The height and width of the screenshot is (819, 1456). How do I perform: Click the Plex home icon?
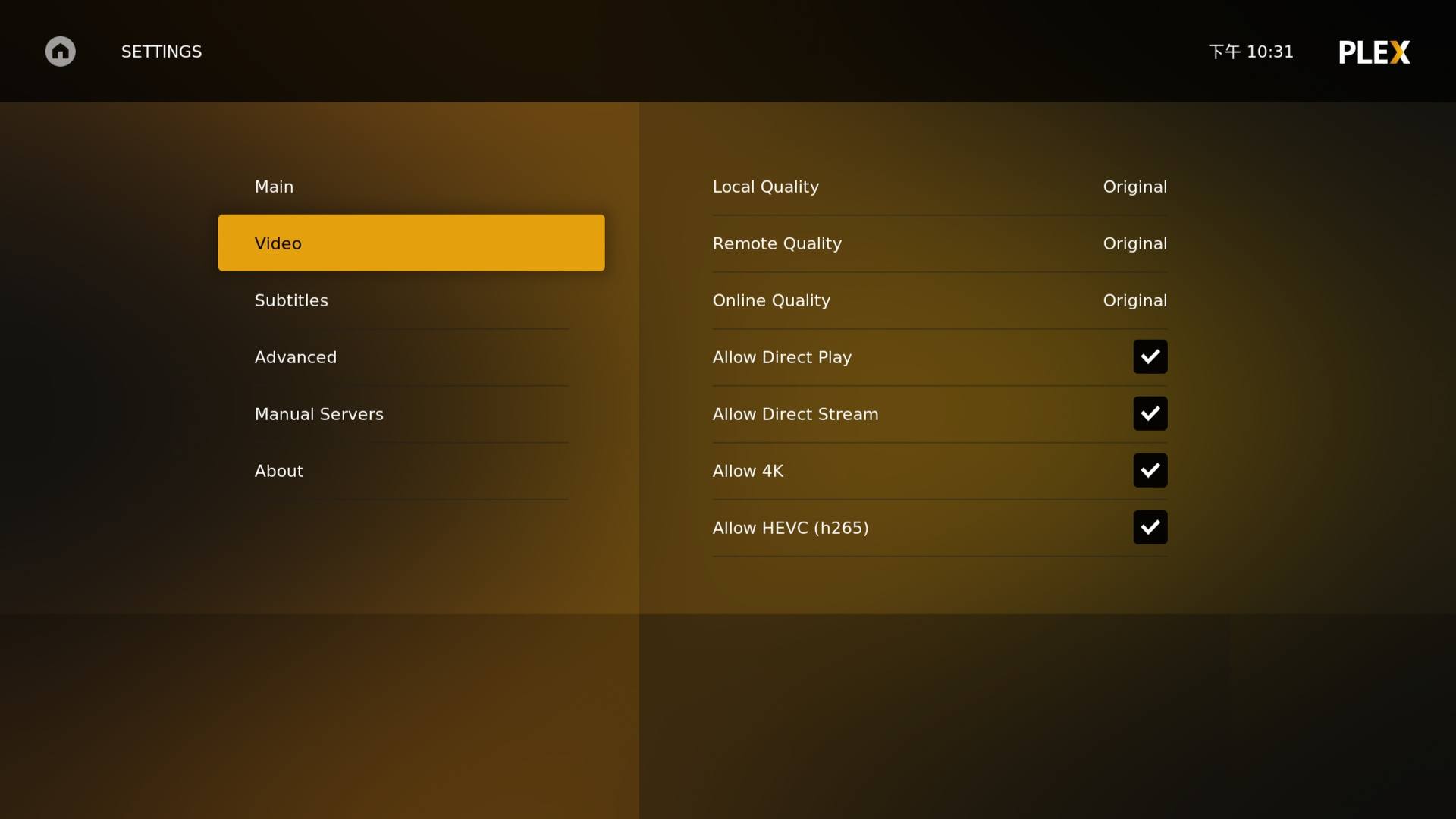(x=59, y=51)
